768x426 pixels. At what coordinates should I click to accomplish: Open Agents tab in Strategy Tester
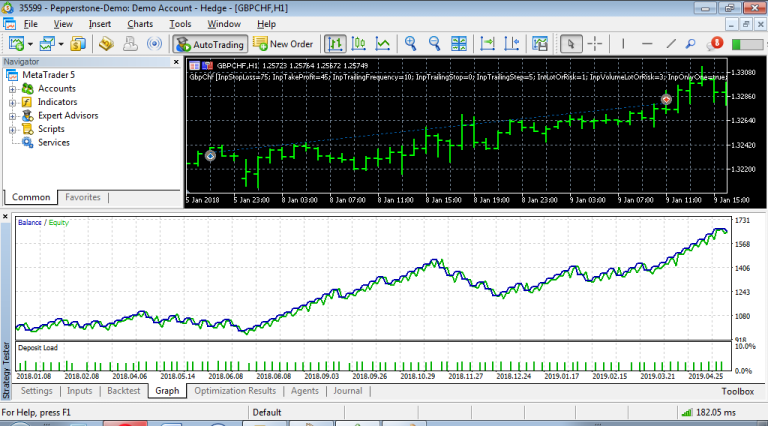[x=305, y=391]
